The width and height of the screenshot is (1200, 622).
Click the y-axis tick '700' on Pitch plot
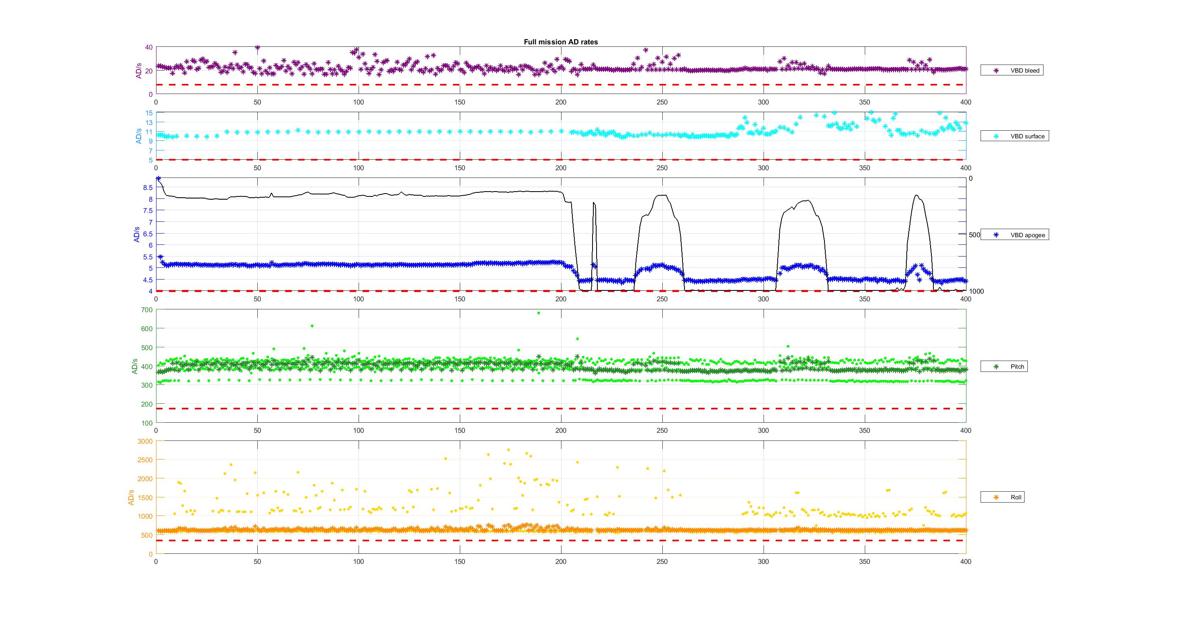[x=146, y=310]
